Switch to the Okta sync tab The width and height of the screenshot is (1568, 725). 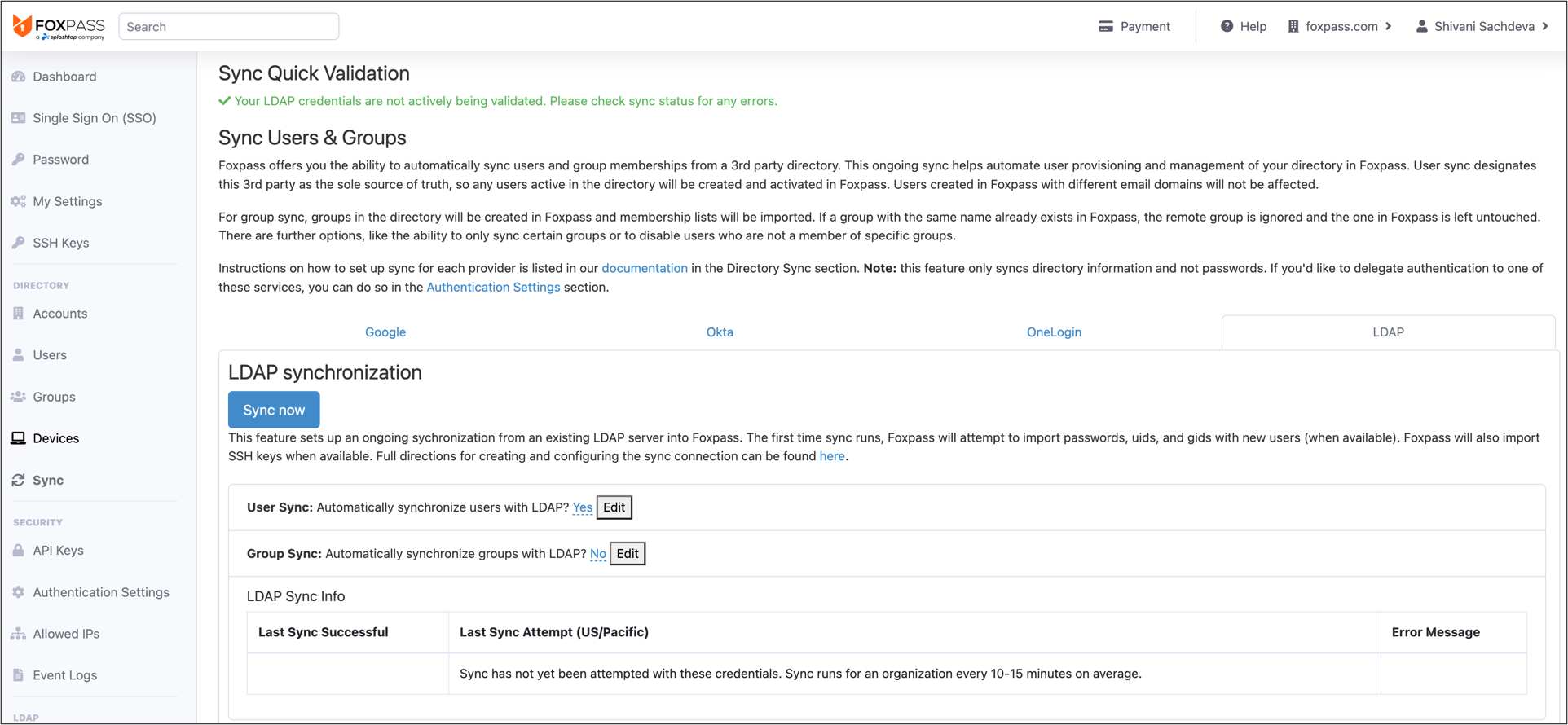[x=720, y=332]
